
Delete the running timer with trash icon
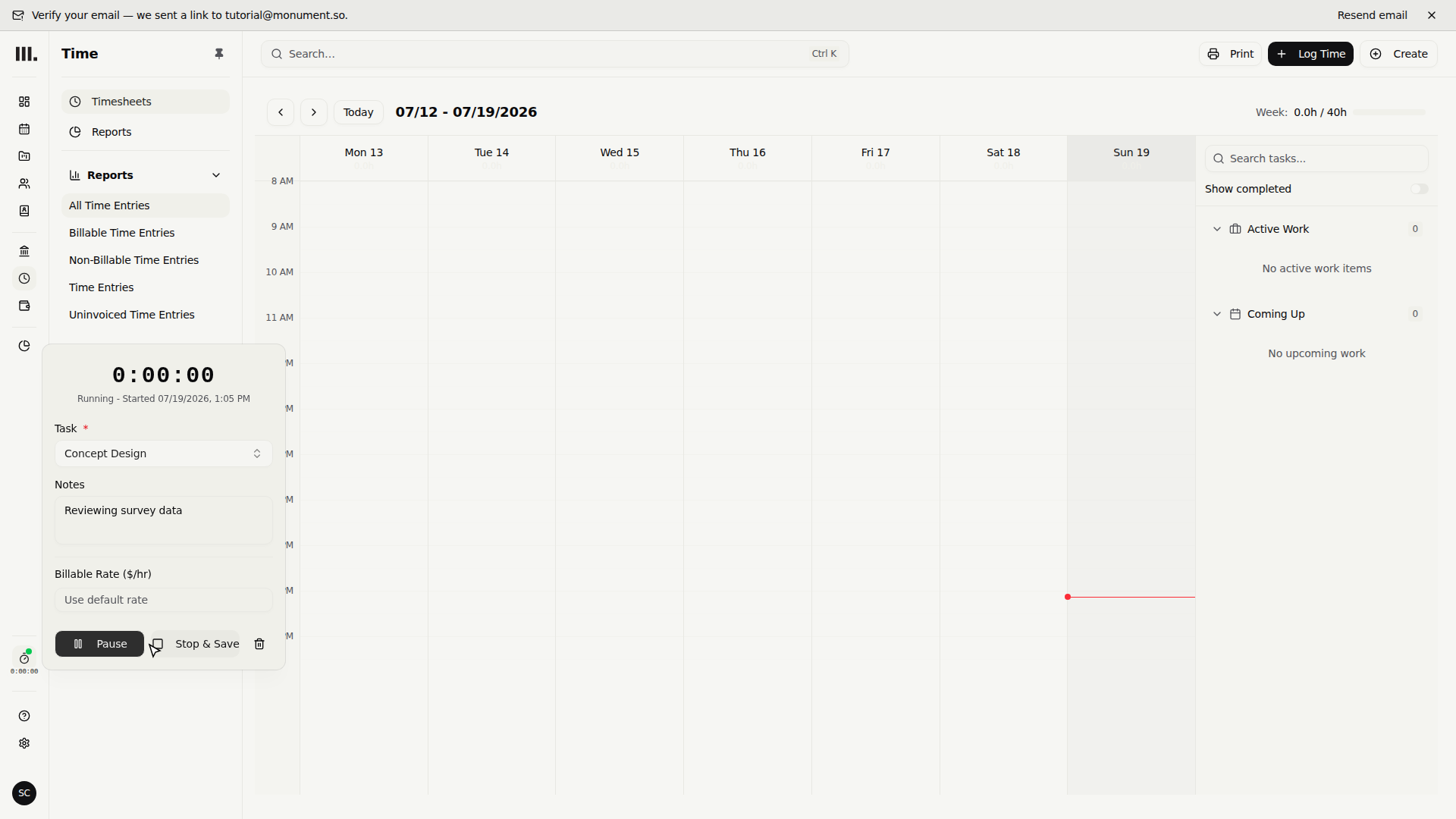[259, 644]
